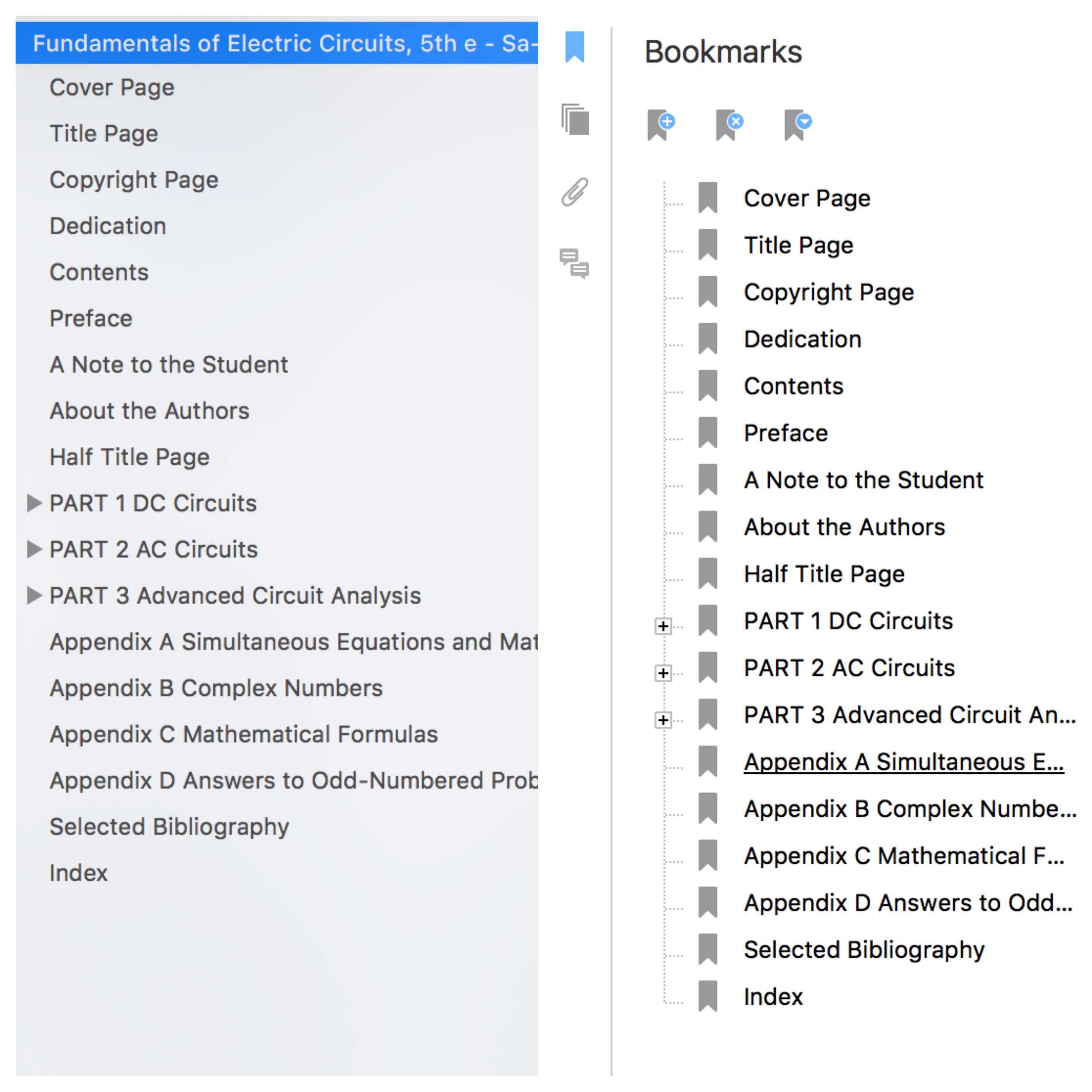1092x1092 pixels.
Task: Open Title Page in left outline
Action: 104,134
